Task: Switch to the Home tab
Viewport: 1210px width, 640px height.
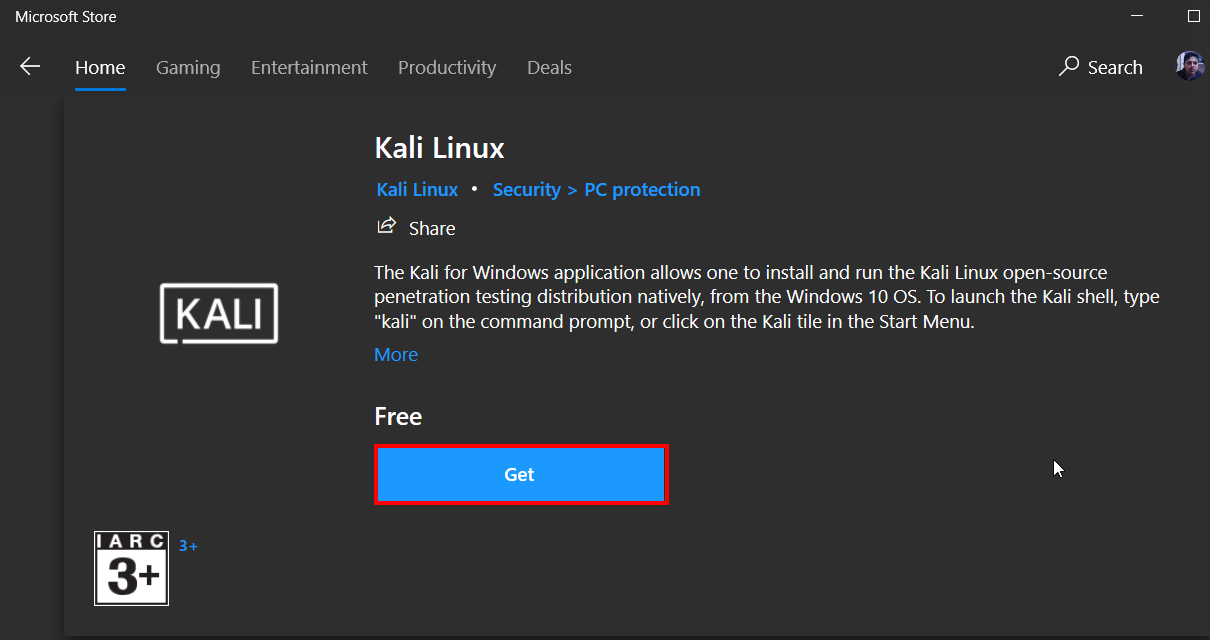Action: click(x=100, y=68)
